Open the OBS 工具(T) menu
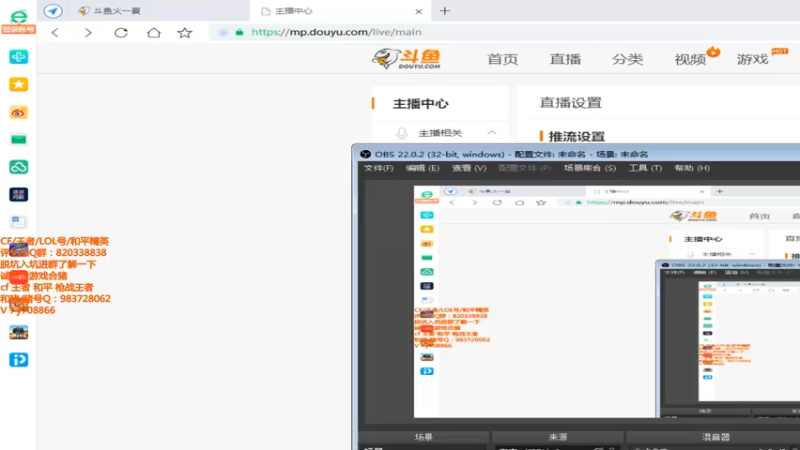The height and width of the screenshot is (450, 800). [645, 168]
